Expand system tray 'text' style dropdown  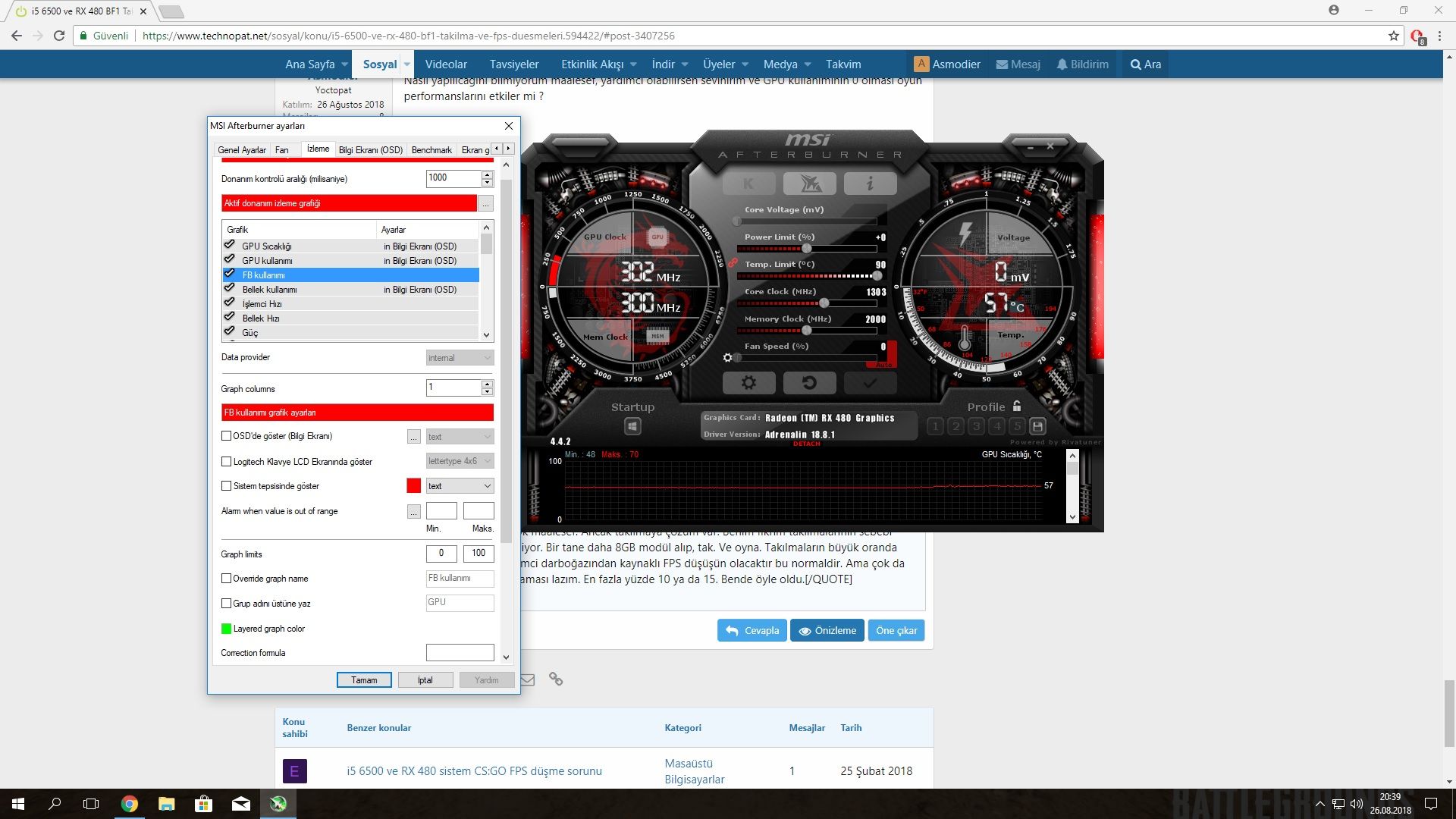(460, 486)
